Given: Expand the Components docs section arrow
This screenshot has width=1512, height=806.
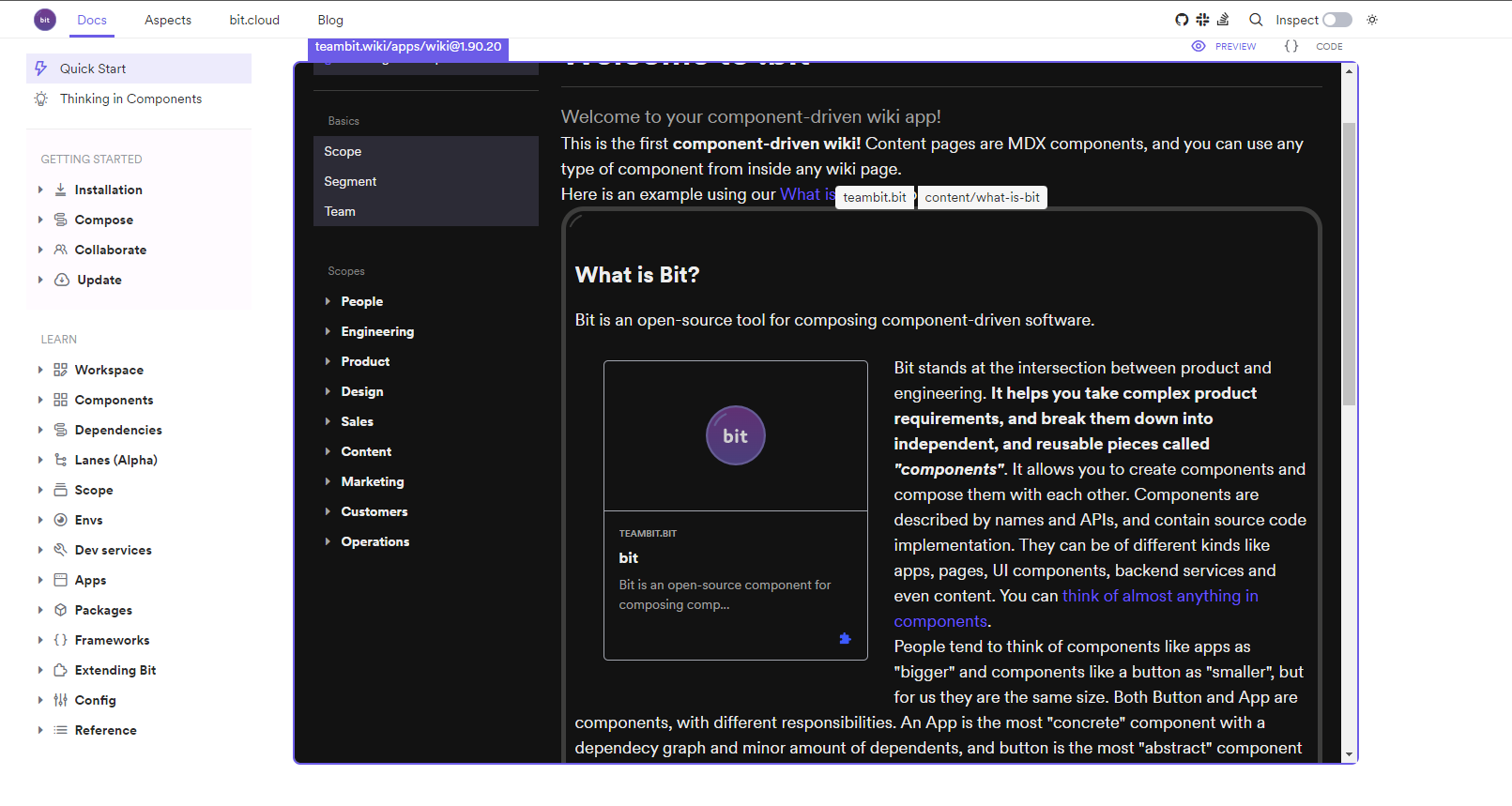Looking at the screenshot, I should tap(40, 400).
